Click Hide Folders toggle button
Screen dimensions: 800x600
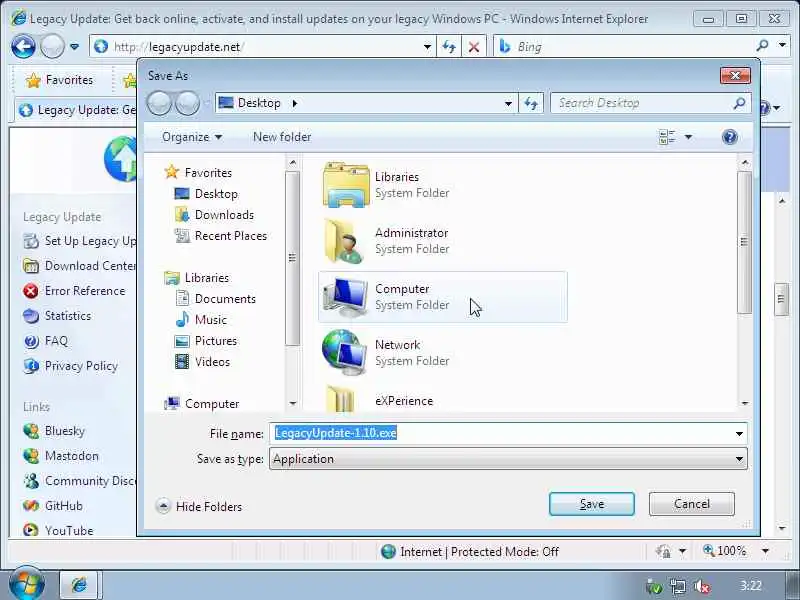point(199,507)
